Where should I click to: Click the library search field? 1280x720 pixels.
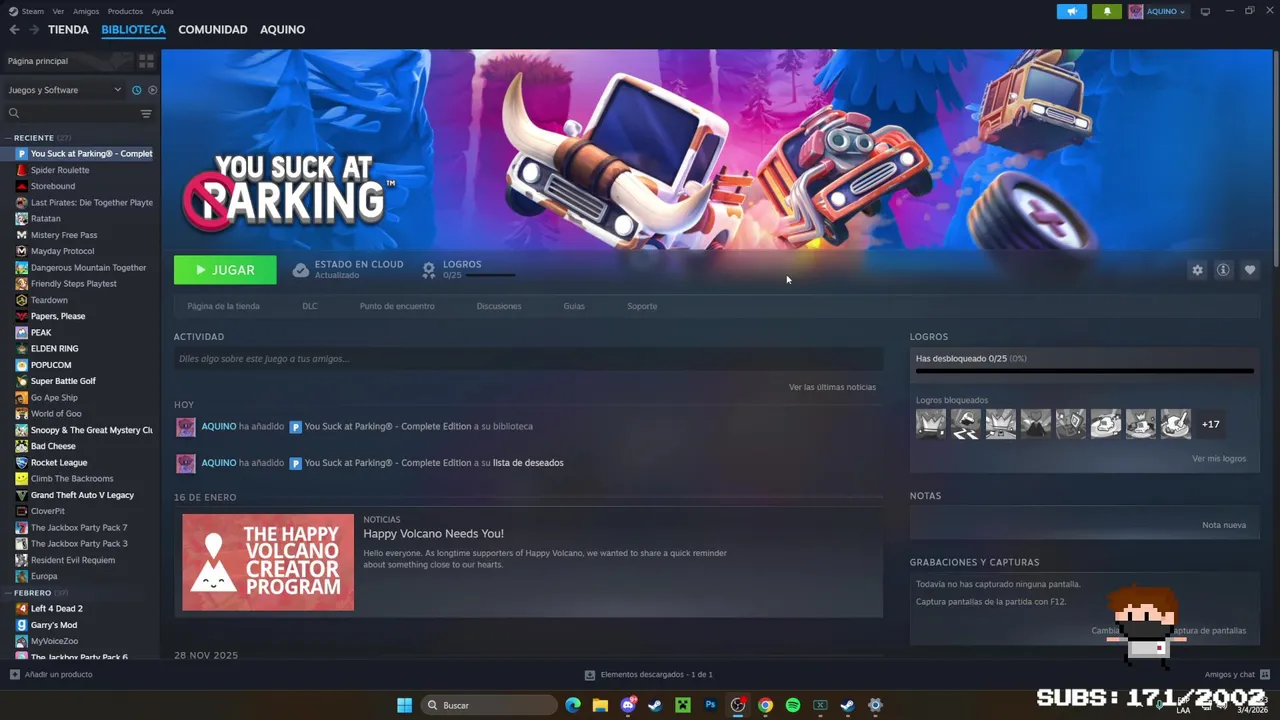click(x=72, y=114)
